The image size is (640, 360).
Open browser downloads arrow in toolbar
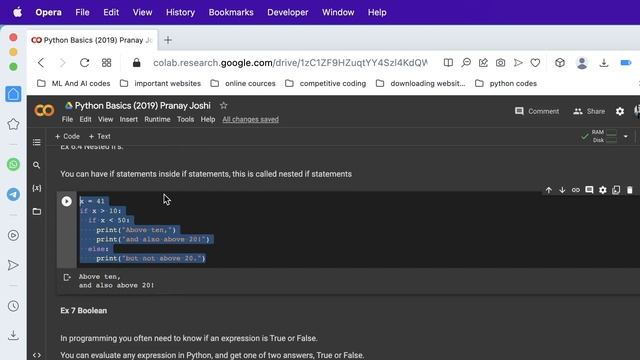pos(604,63)
